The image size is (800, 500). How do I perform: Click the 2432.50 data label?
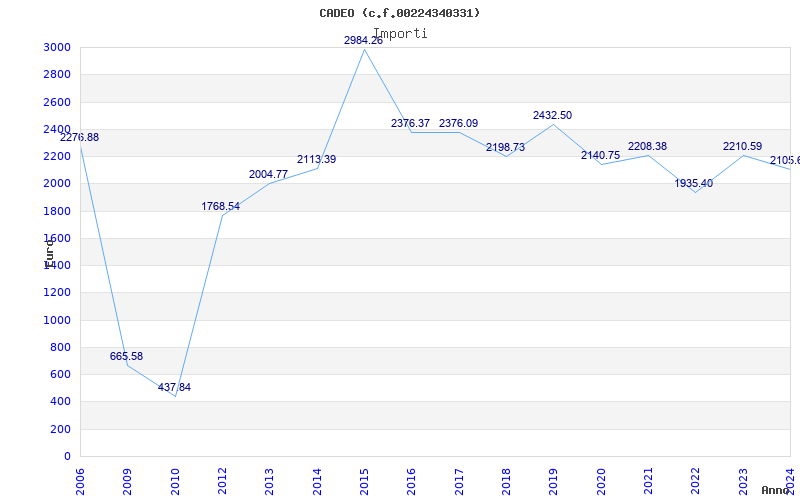(553, 115)
